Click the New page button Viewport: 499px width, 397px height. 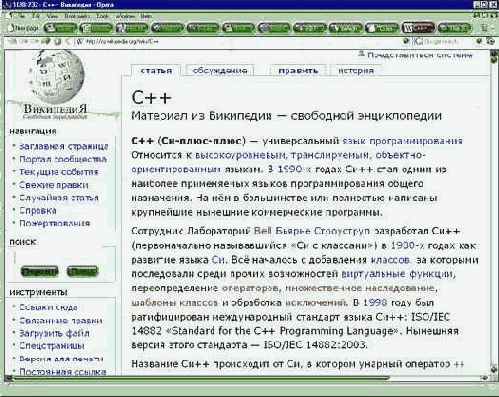24,28
